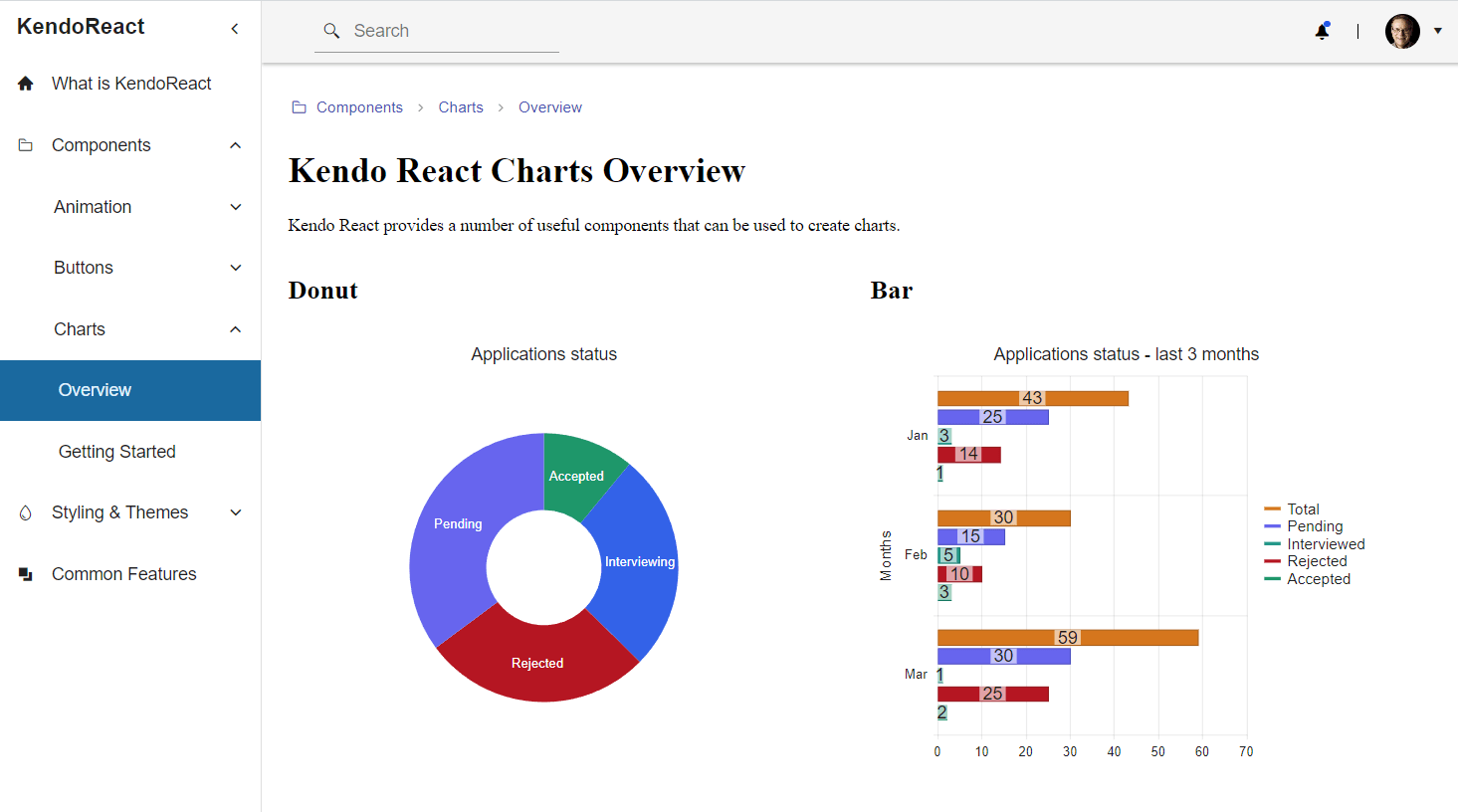
Task: Toggle the Accepted series in legend
Action: [x=1308, y=579]
